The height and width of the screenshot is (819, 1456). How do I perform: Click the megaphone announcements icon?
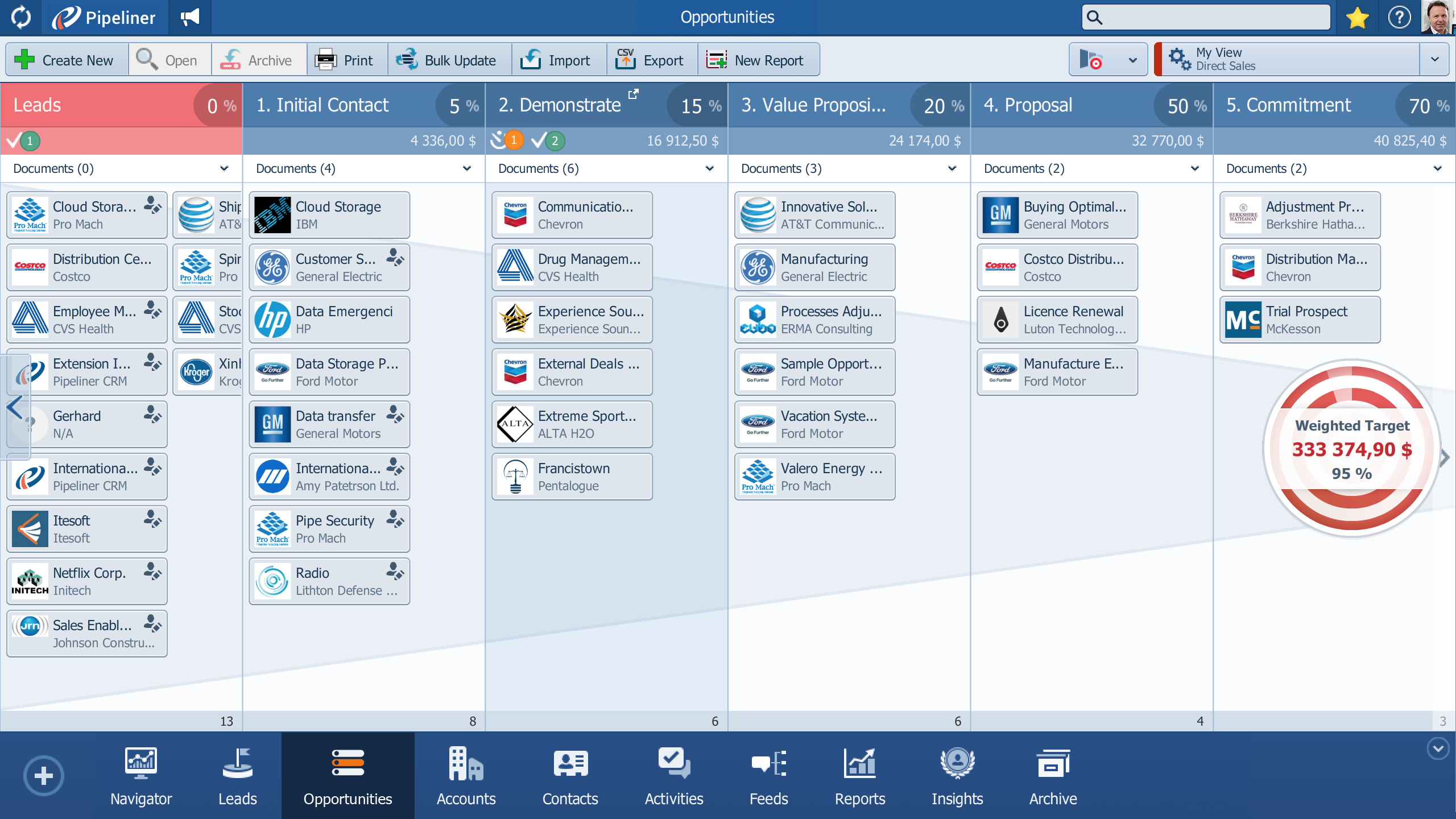189,16
